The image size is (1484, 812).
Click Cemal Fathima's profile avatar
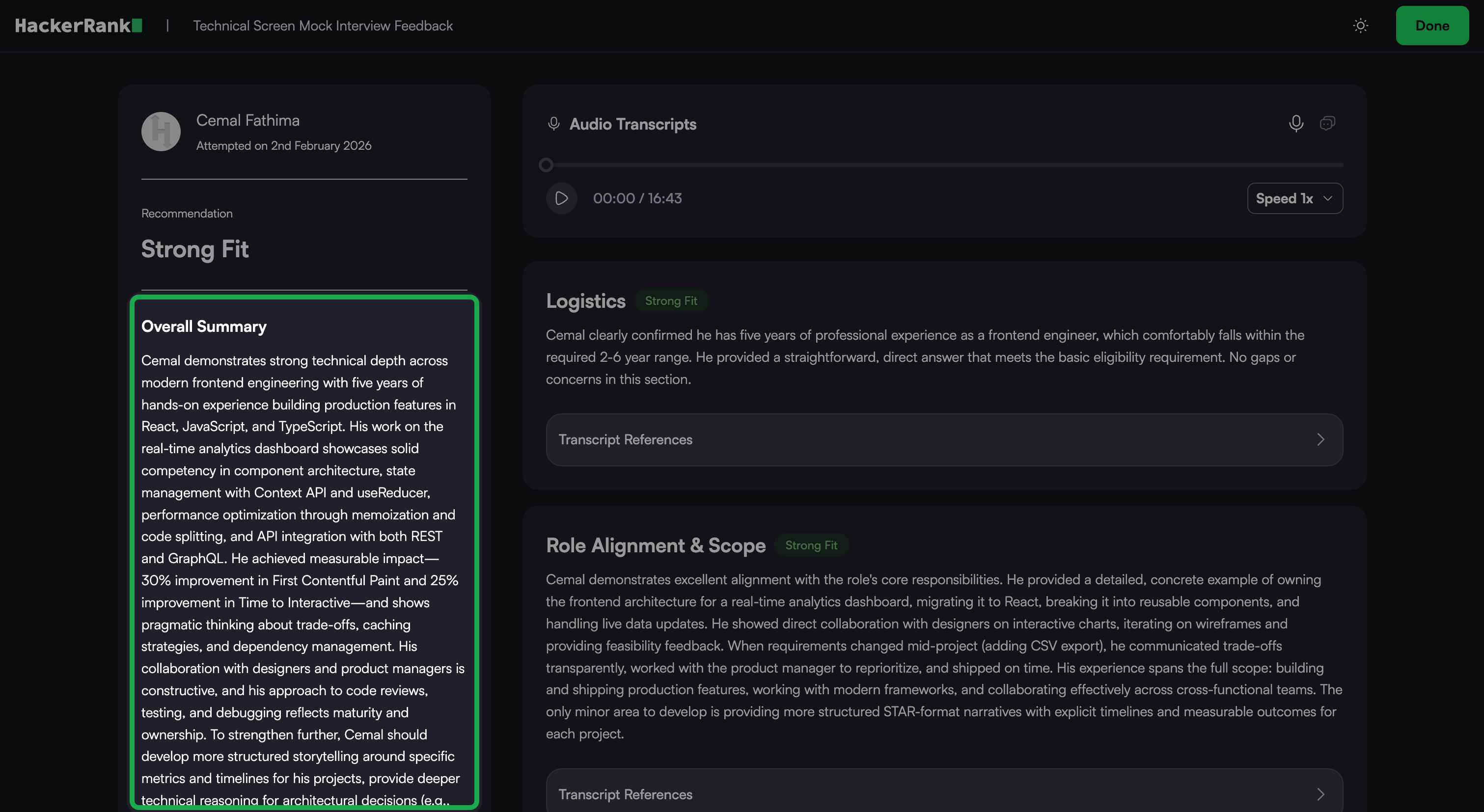tap(161, 131)
